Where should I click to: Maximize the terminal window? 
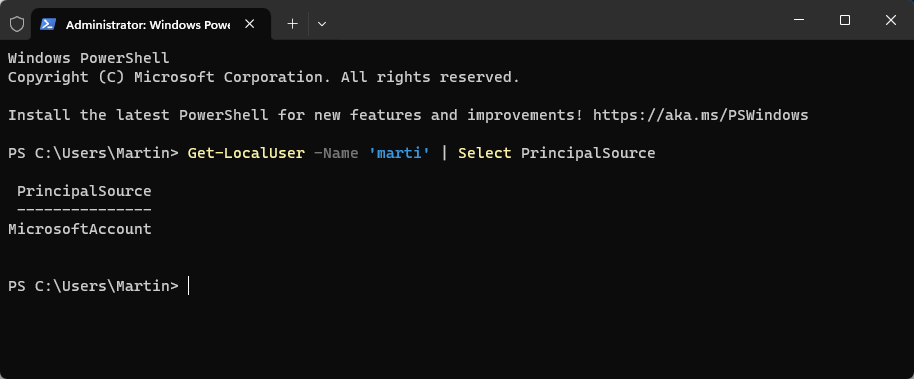point(845,20)
